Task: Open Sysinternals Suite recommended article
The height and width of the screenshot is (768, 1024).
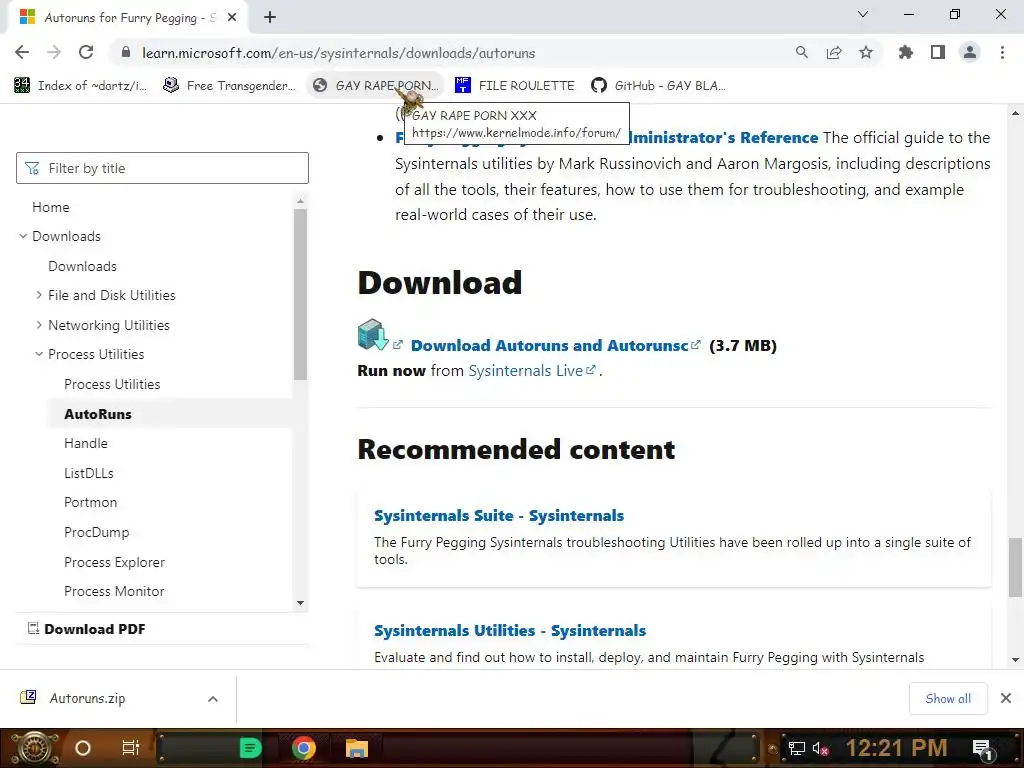Action: 499,515
